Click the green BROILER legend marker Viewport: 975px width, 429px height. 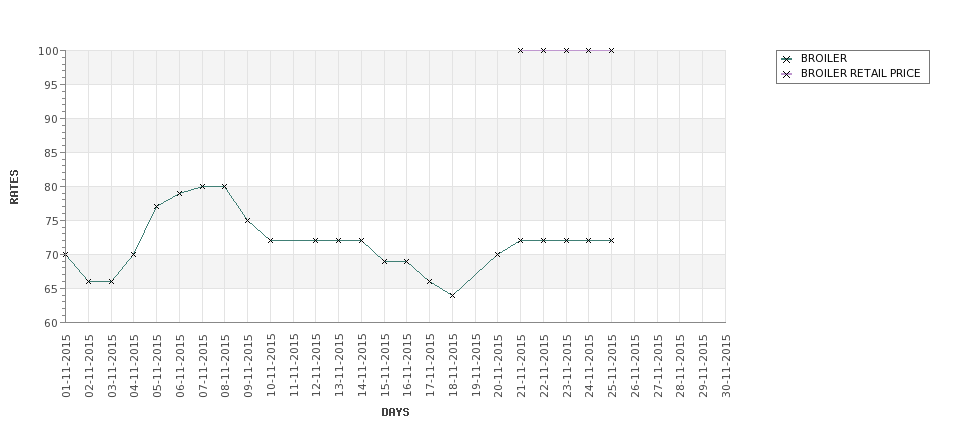[787, 59]
